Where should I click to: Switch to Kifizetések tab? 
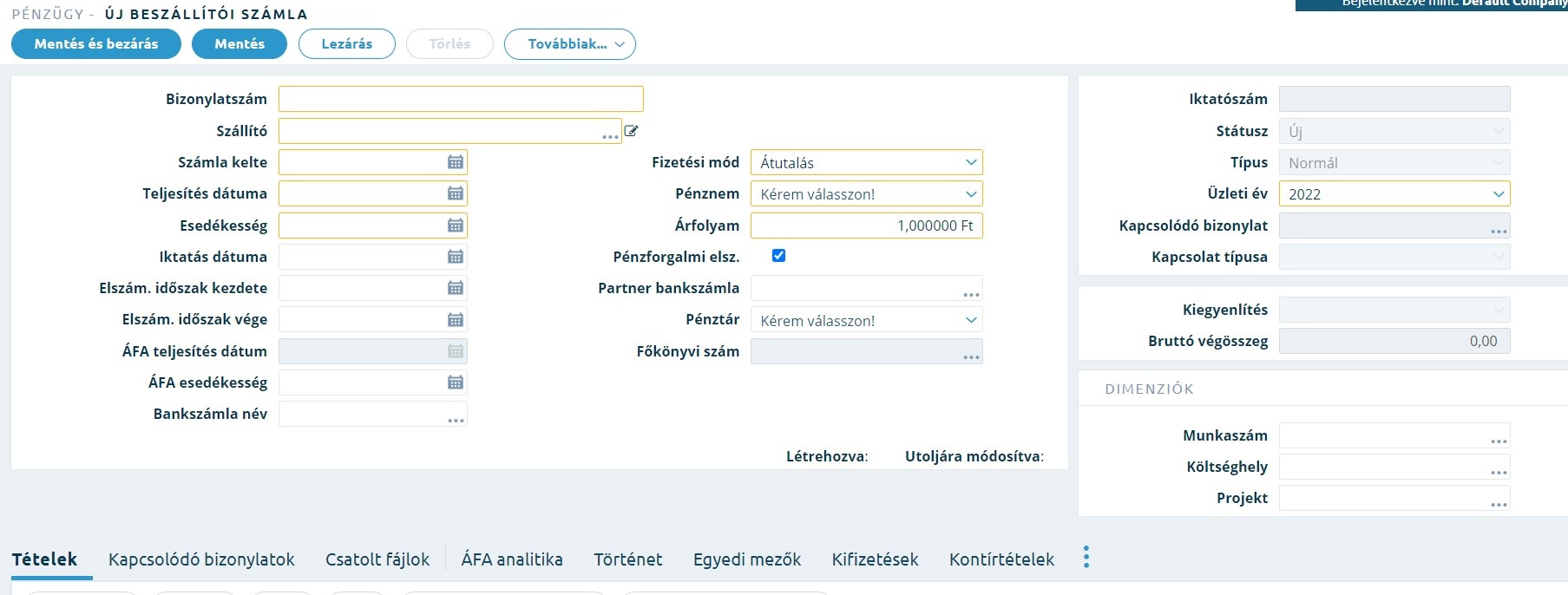pos(875,559)
